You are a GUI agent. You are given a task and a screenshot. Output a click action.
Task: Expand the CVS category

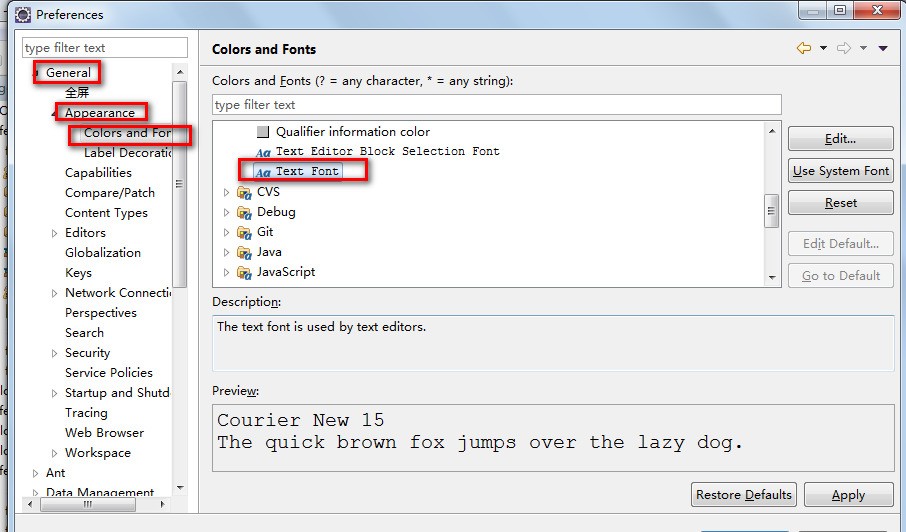(227, 192)
